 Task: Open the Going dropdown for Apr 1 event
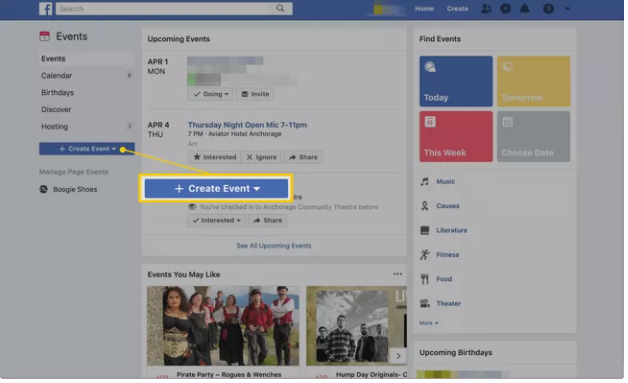211,94
